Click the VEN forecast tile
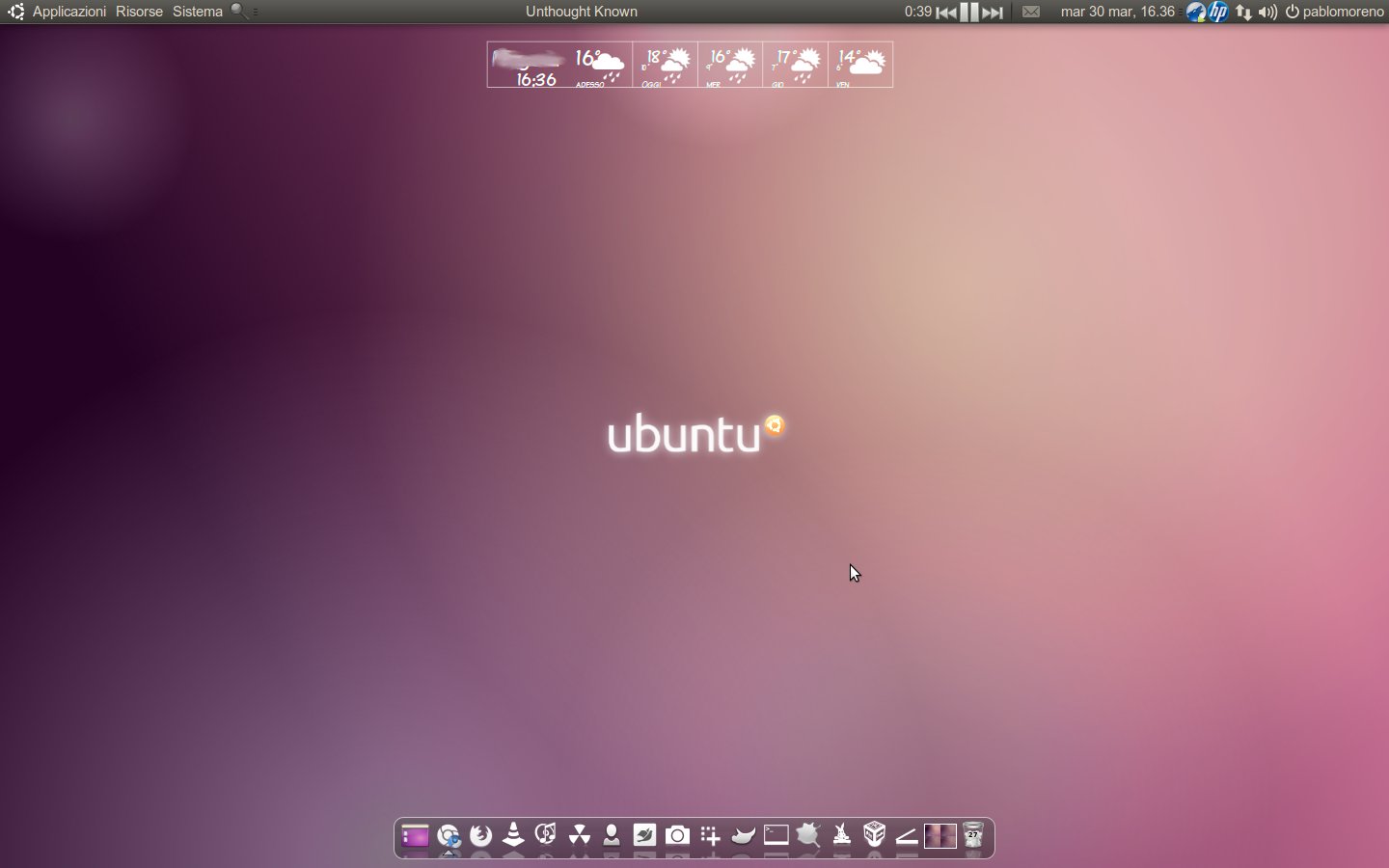 coord(860,65)
